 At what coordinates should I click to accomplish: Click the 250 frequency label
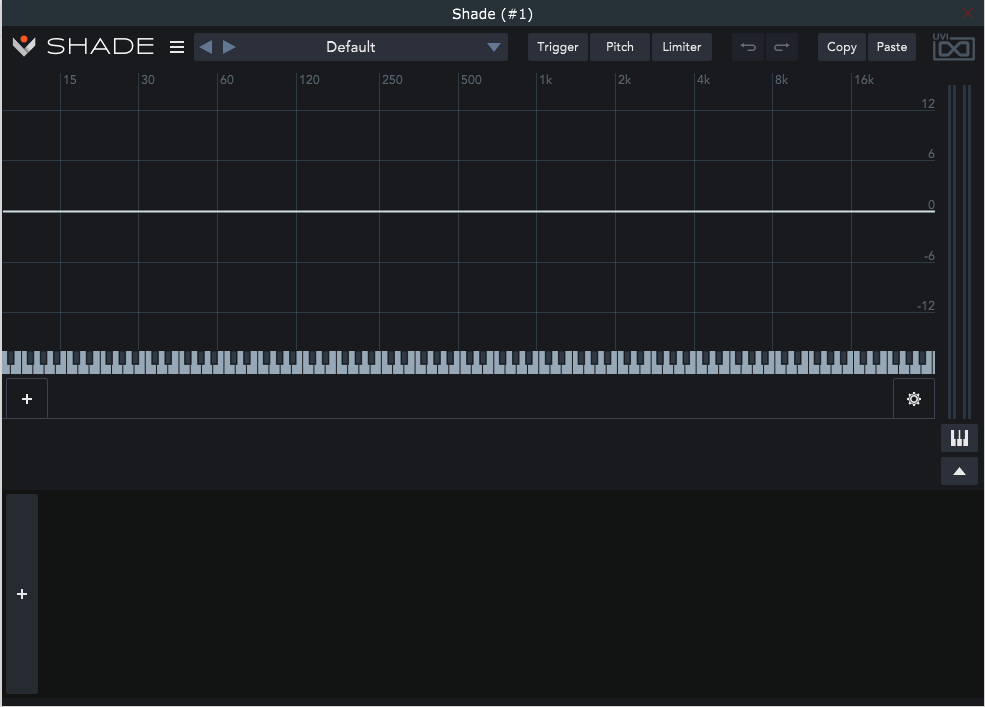point(393,80)
